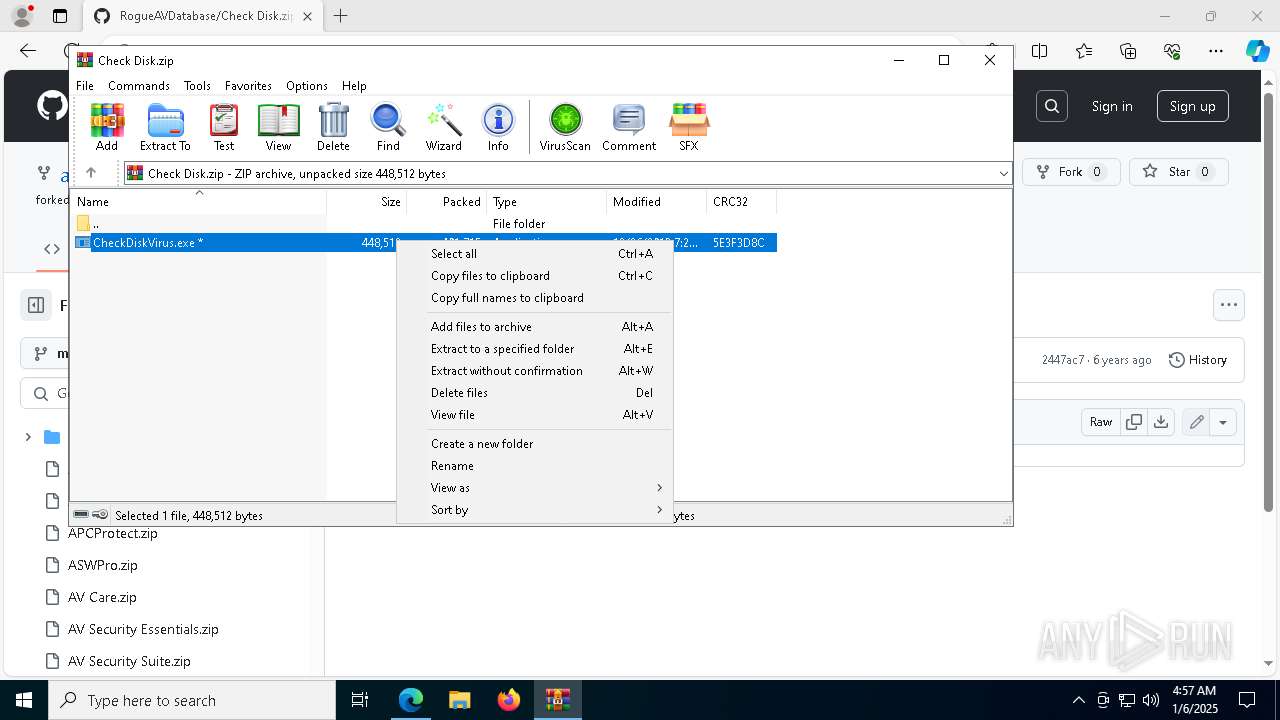This screenshot has width=1280, height=720.
Task: Open browser favorites star icon
Action: coord(1084,51)
